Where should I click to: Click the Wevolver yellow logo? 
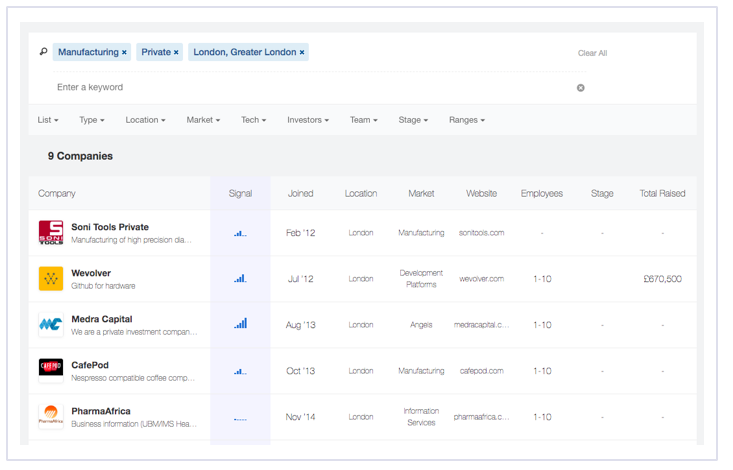pyautogui.click(x=51, y=279)
